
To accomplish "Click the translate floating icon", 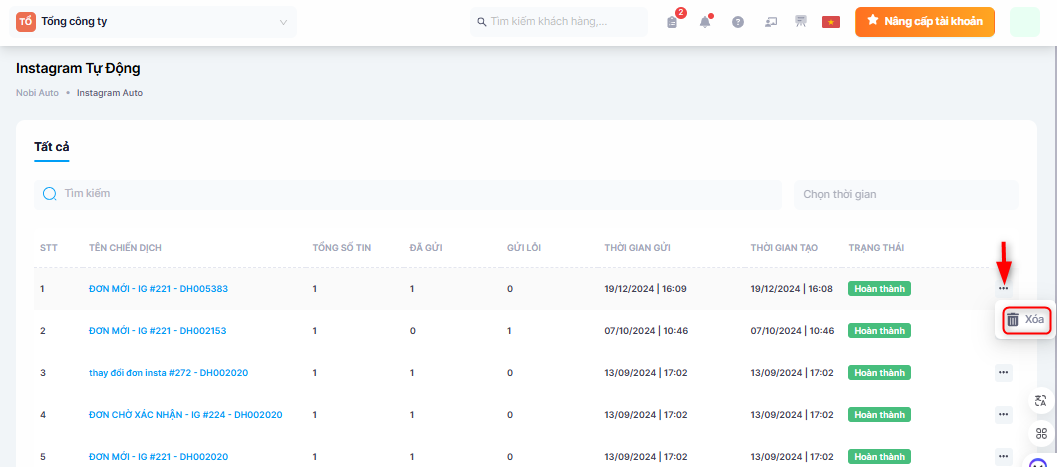I will [x=1041, y=401].
